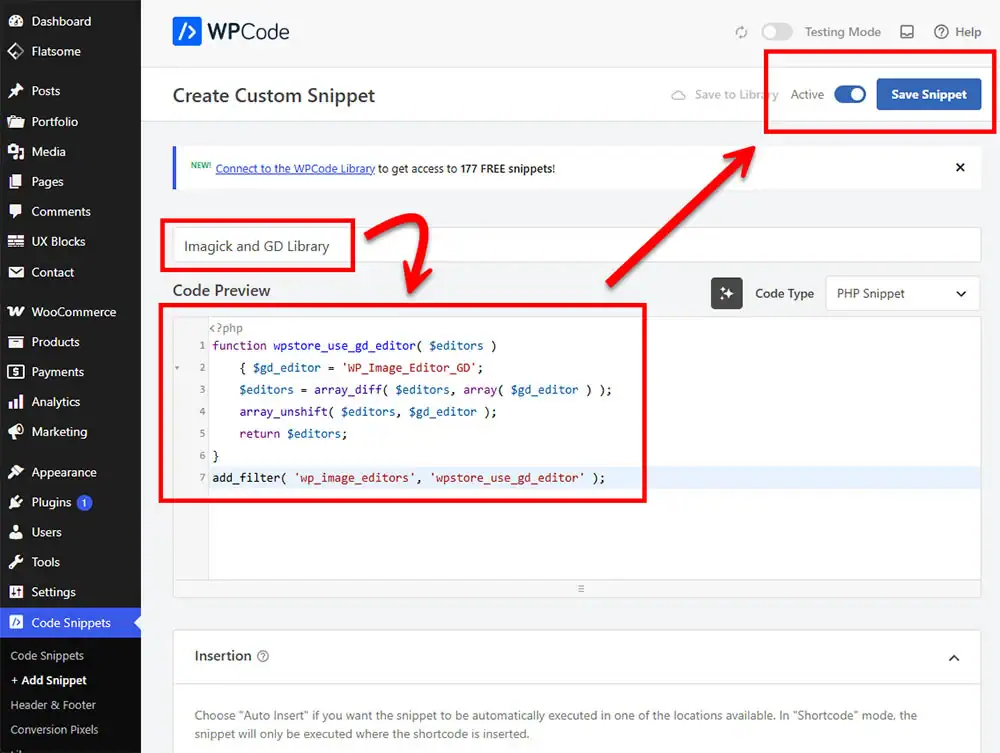1000x753 pixels.
Task: Click the Save to Library cloud icon
Action: tap(679, 95)
